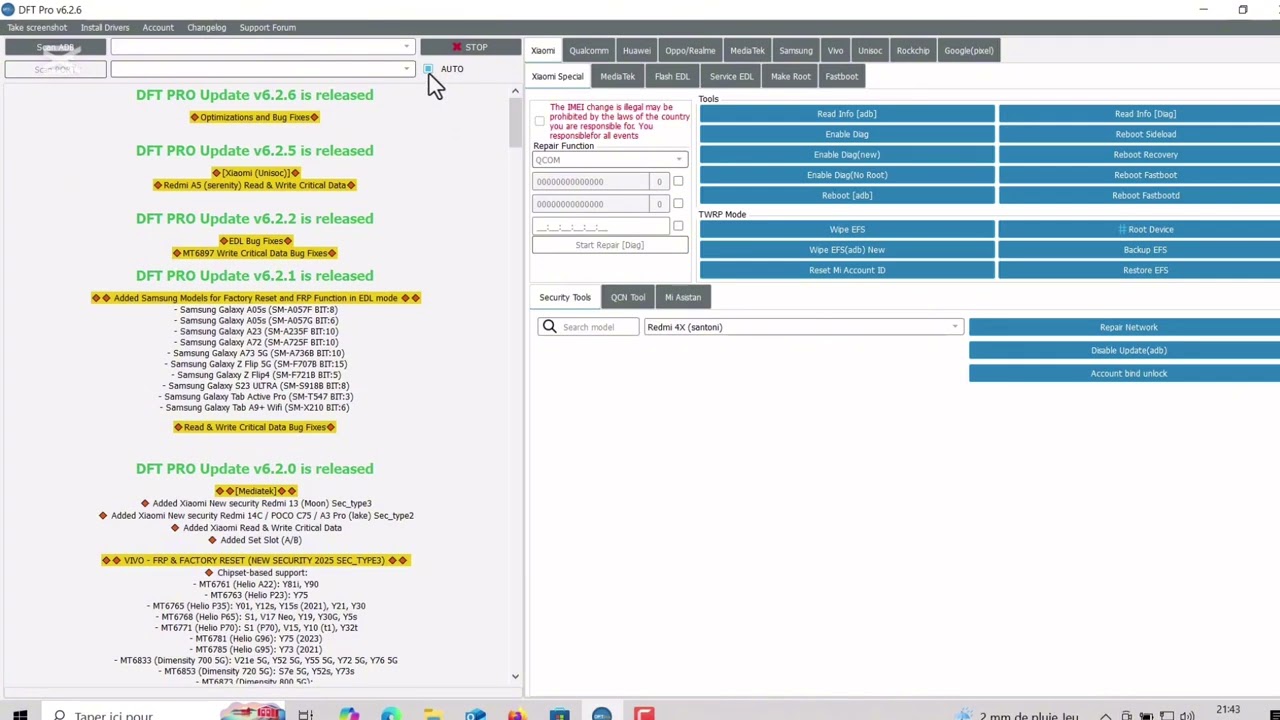Image resolution: width=1280 pixels, height=720 pixels.
Task: Select the Security Tools tab
Action: [x=565, y=297]
